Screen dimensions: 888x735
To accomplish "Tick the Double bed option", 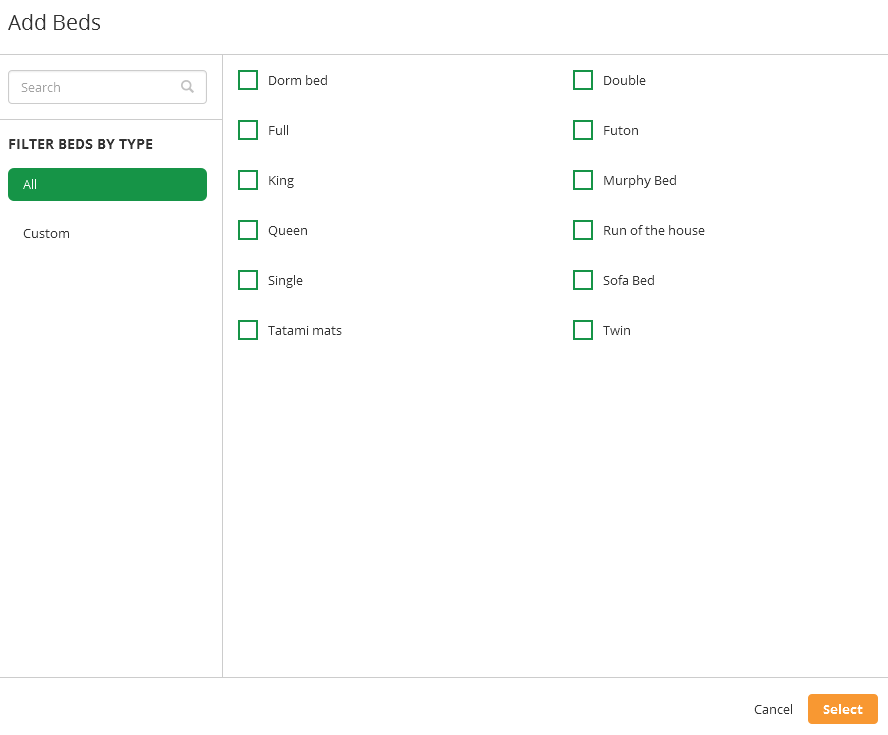I will [x=583, y=80].
